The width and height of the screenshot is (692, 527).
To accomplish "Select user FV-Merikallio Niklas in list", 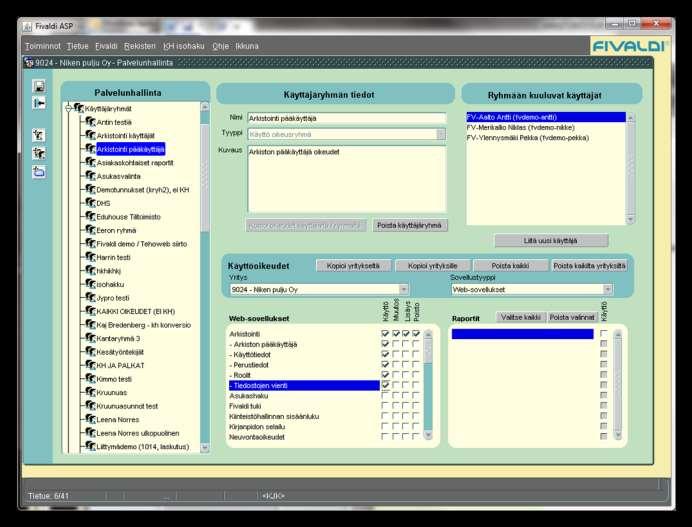I will [546, 128].
